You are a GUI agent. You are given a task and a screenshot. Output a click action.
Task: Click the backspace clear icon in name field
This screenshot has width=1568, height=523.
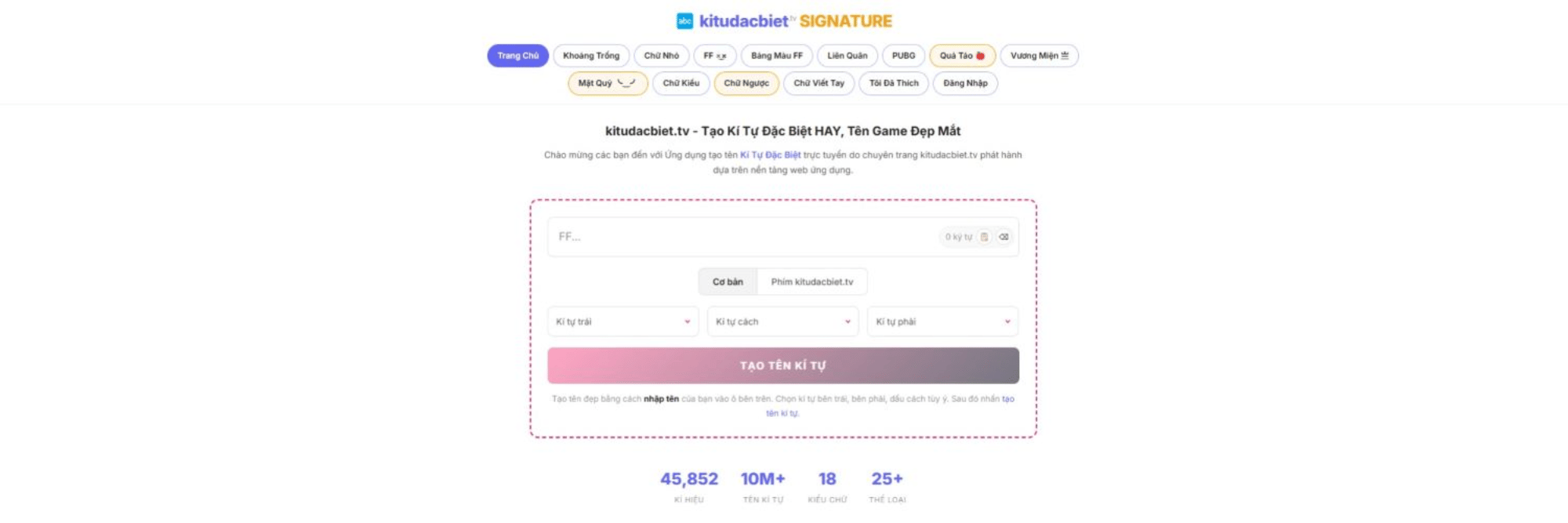pyautogui.click(x=1004, y=237)
